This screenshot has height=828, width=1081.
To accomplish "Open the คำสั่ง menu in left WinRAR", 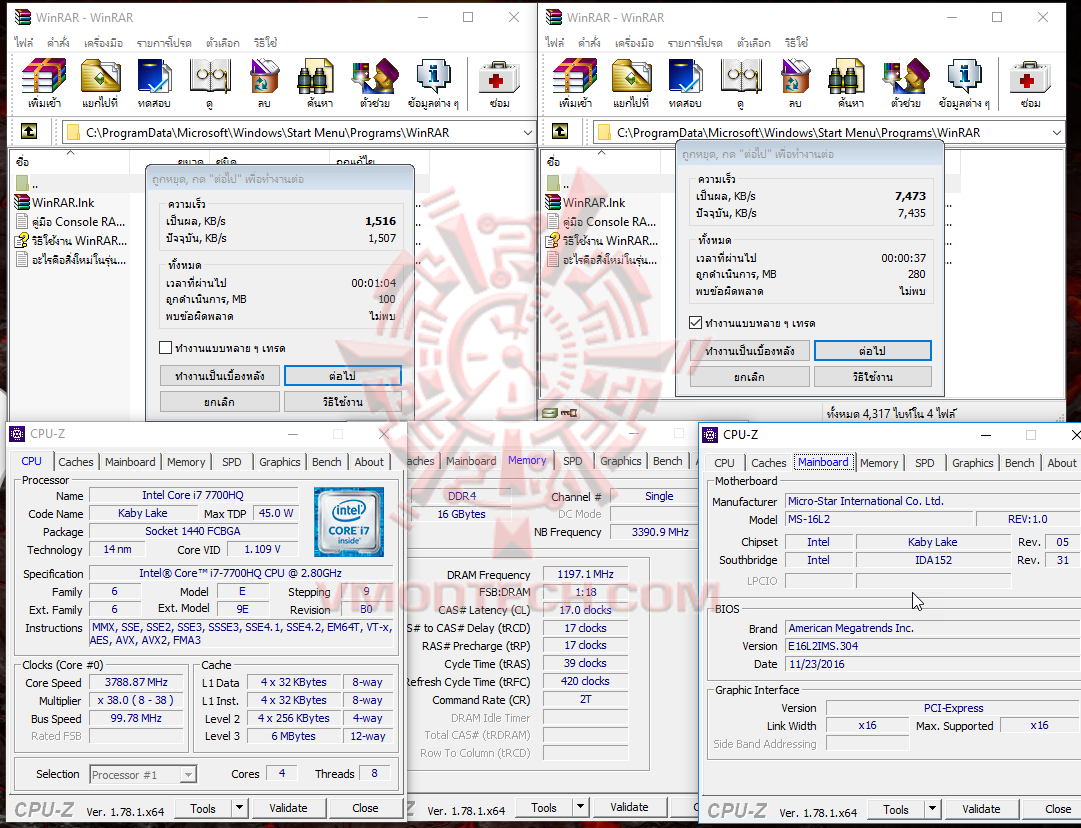I will [58, 43].
